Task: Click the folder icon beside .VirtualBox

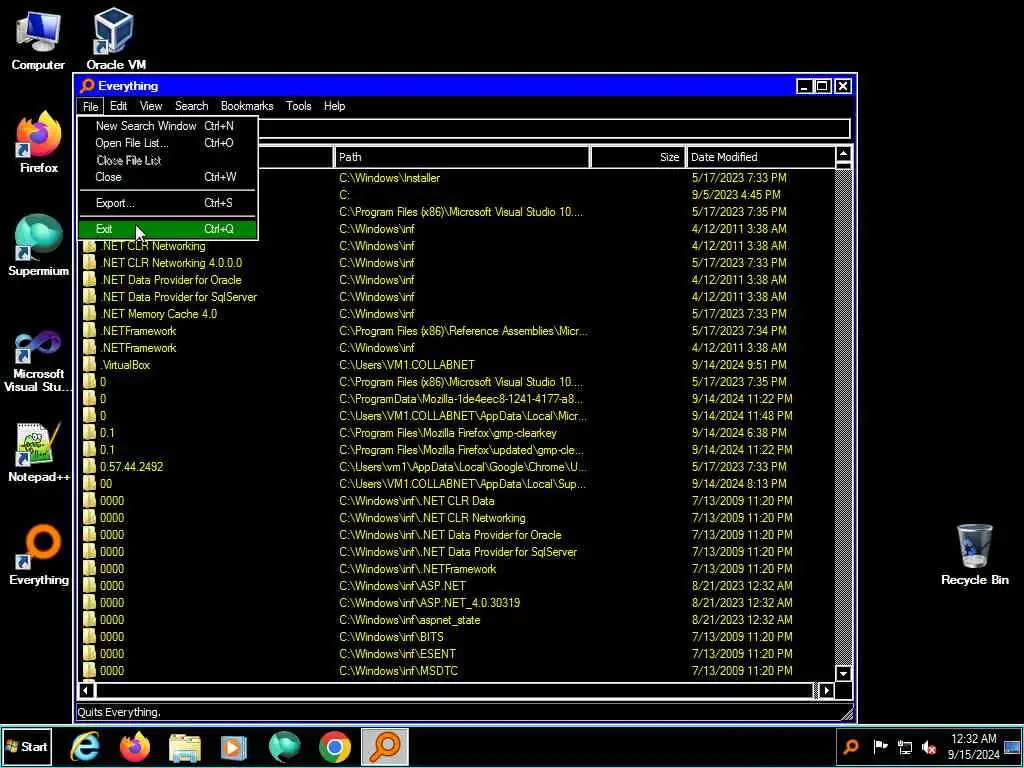Action: (89, 364)
